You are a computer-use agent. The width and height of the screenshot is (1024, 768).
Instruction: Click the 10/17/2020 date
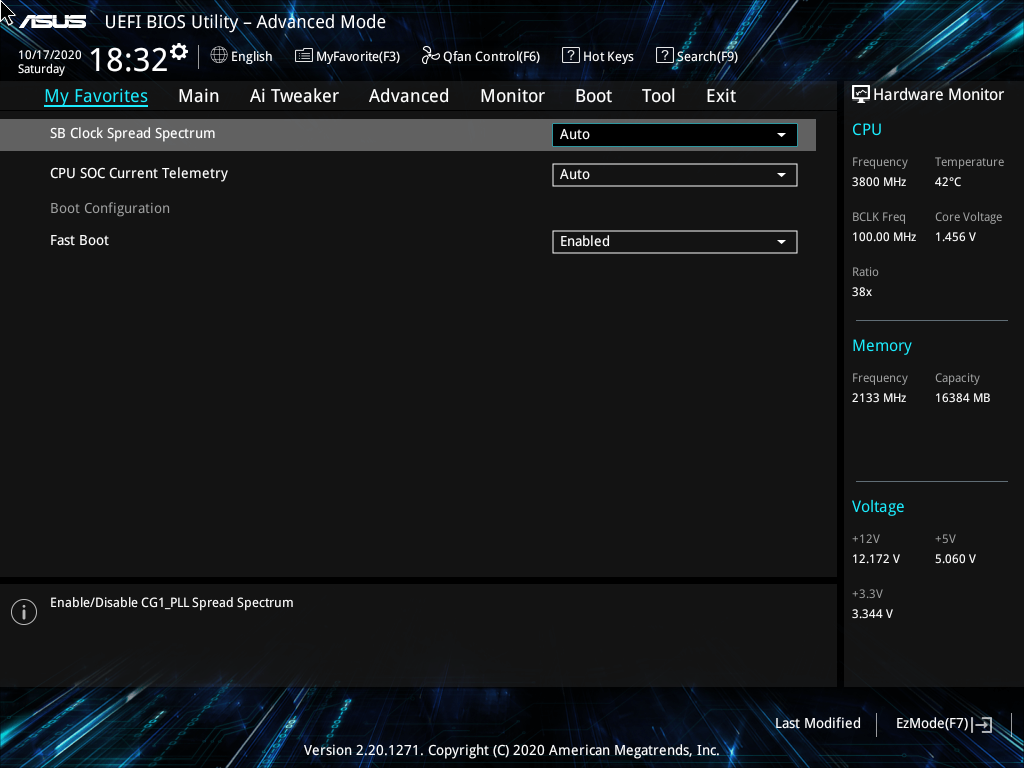point(50,55)
